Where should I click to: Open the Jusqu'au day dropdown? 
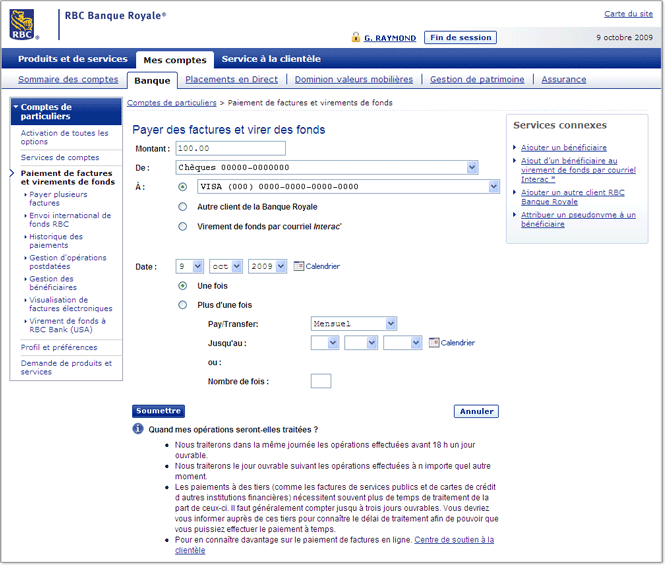[325, 343]
